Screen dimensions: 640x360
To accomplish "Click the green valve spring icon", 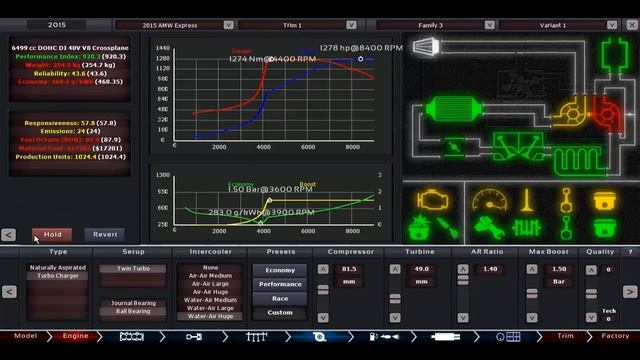I will (527, 228).
